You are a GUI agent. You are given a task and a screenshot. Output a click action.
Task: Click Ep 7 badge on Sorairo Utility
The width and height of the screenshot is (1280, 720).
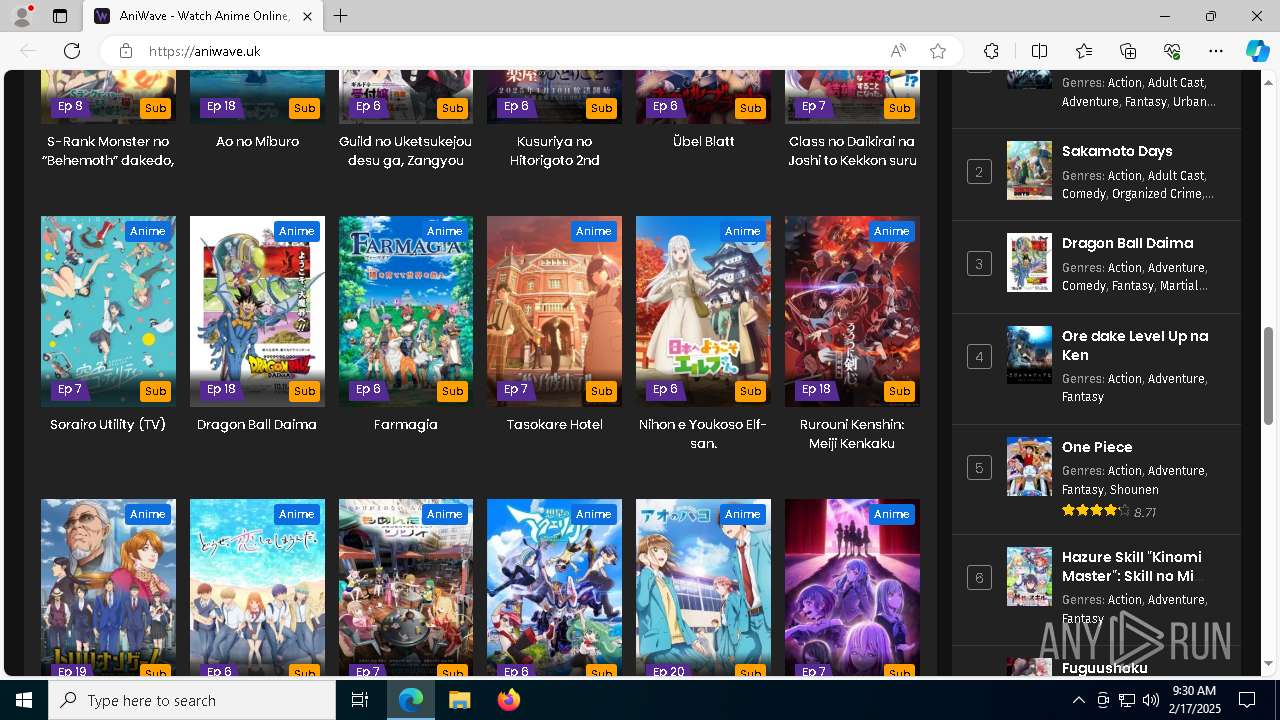70,390
